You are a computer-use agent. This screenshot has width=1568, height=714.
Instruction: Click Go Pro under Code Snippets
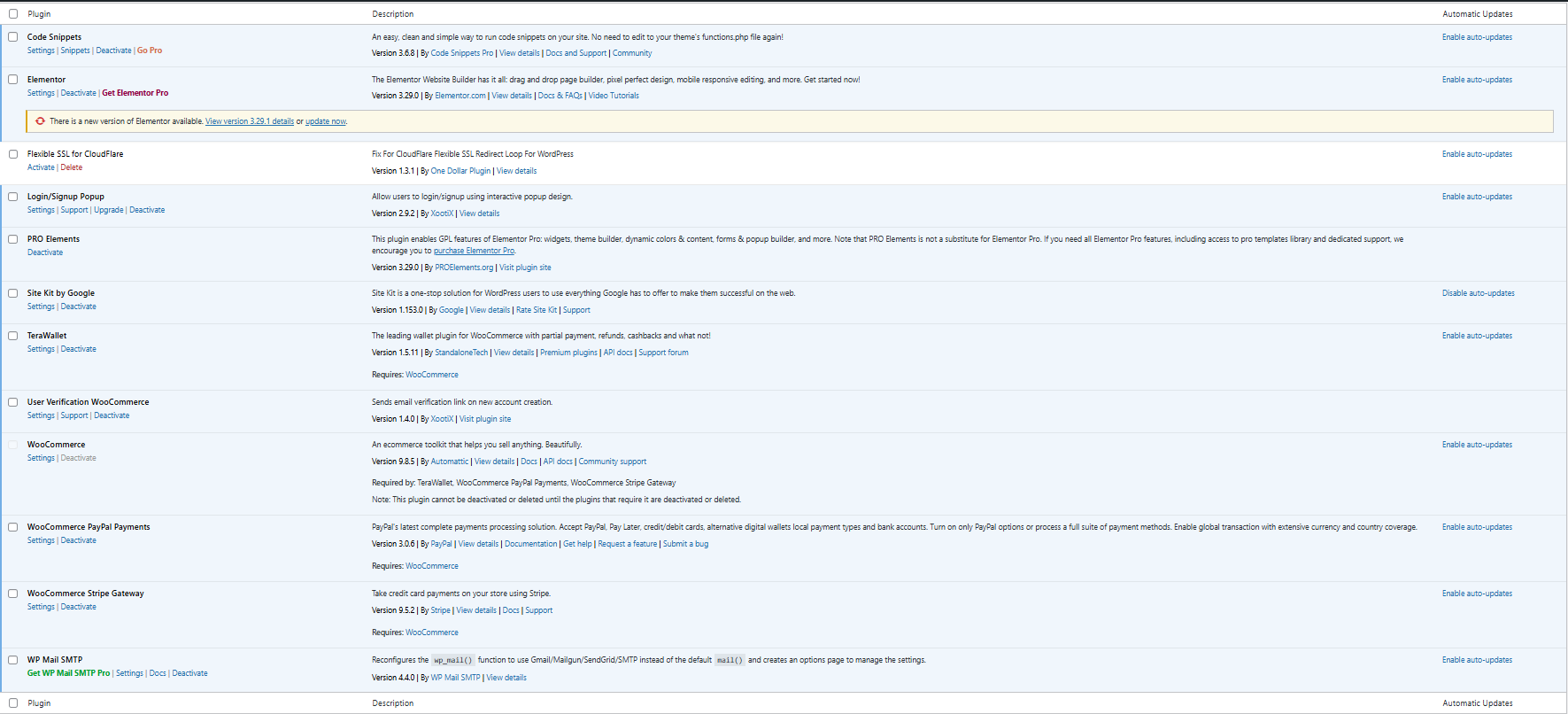pos(150,50)
